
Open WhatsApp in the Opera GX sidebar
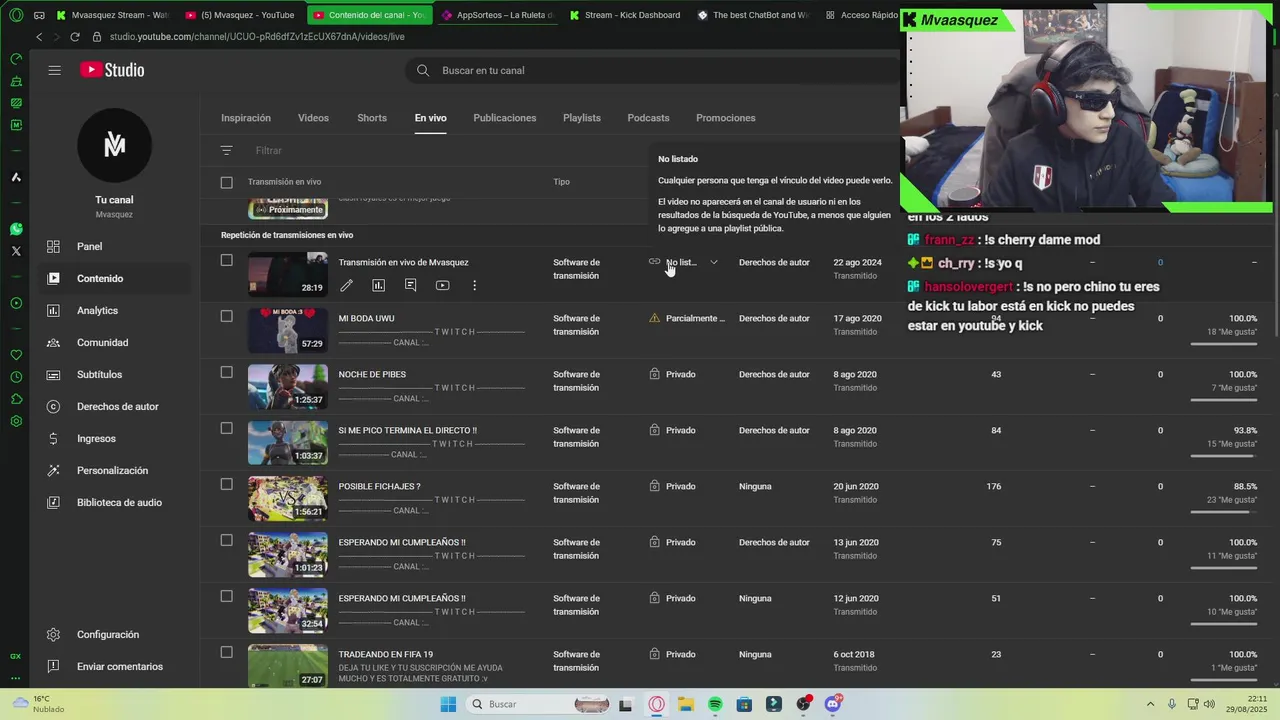(x=16, y=229)
